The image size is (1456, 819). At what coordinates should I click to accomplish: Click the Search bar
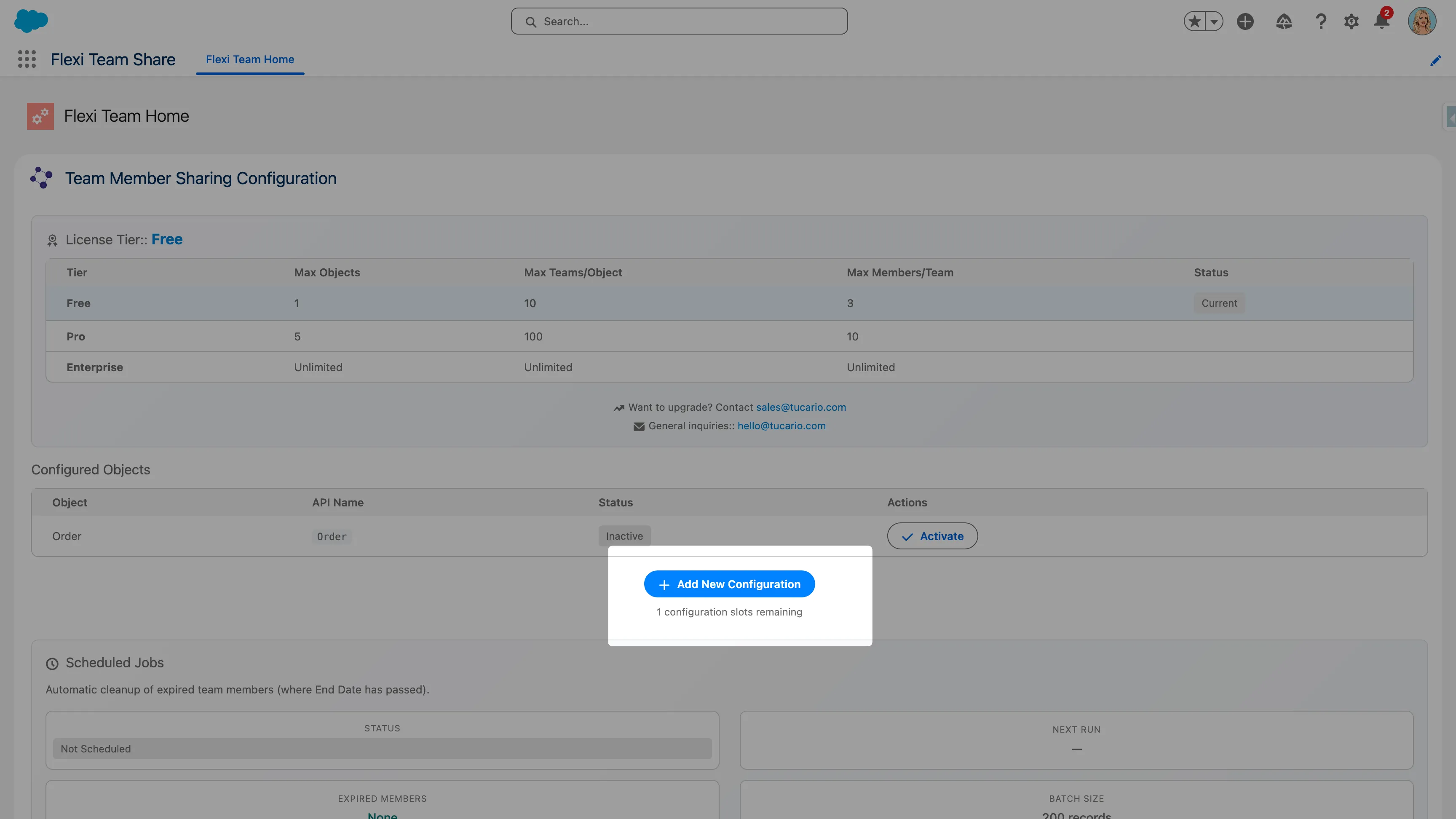point(679,21)
